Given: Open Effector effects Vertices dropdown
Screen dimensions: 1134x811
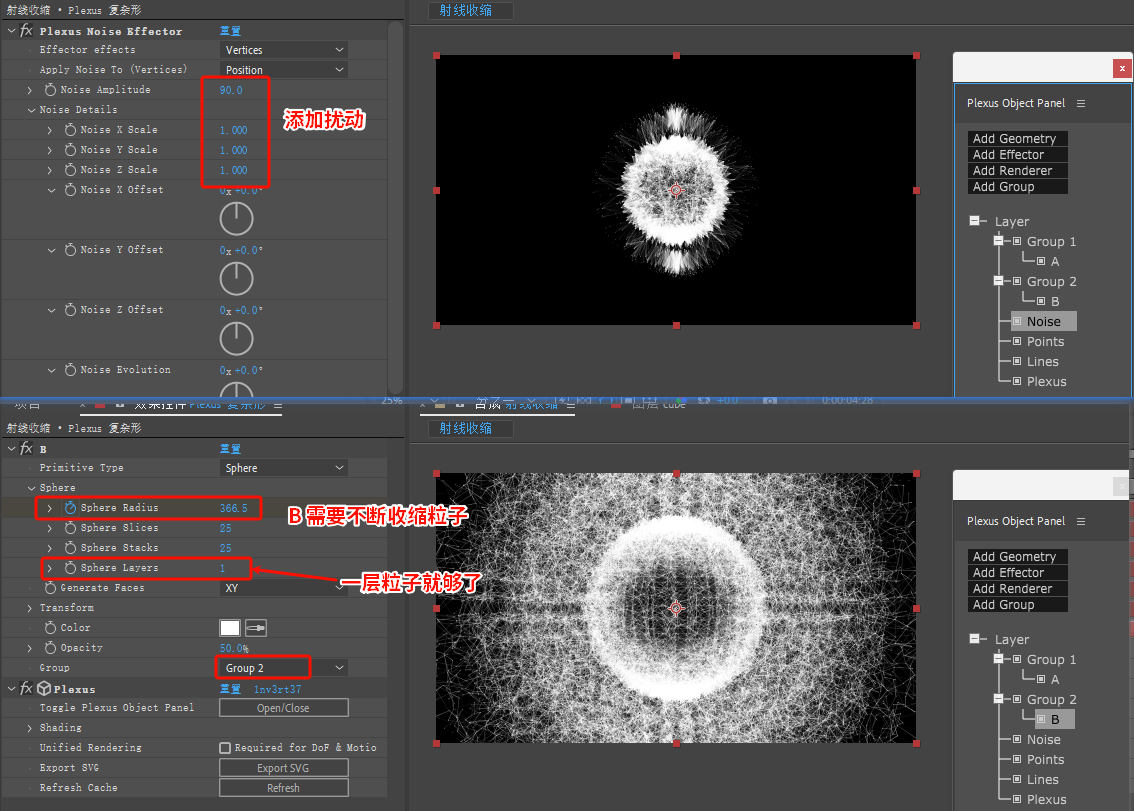Looking at the screenshot, I should coord(284,50).
